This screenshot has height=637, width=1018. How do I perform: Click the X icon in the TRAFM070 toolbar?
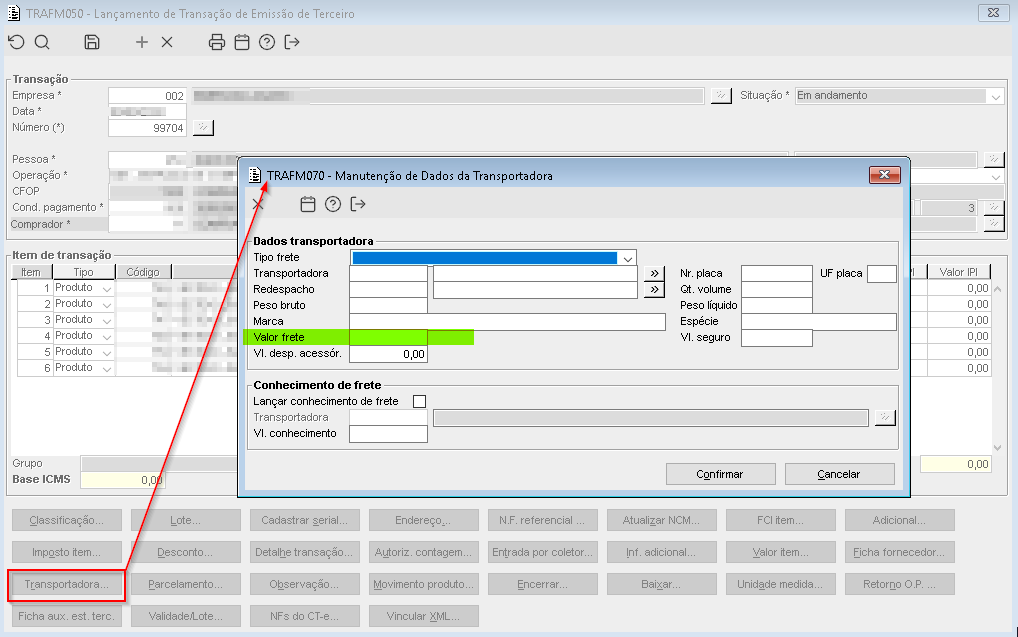point(258,205)
